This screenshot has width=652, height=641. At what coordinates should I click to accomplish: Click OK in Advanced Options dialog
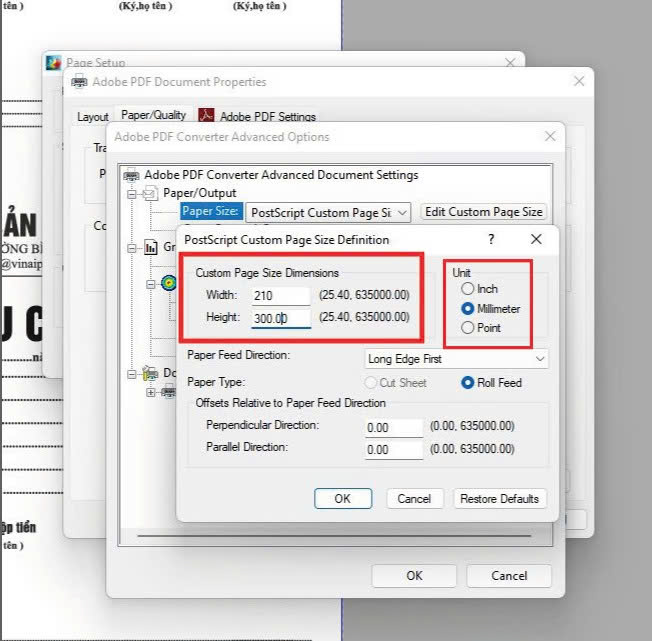tap(414, 576)
